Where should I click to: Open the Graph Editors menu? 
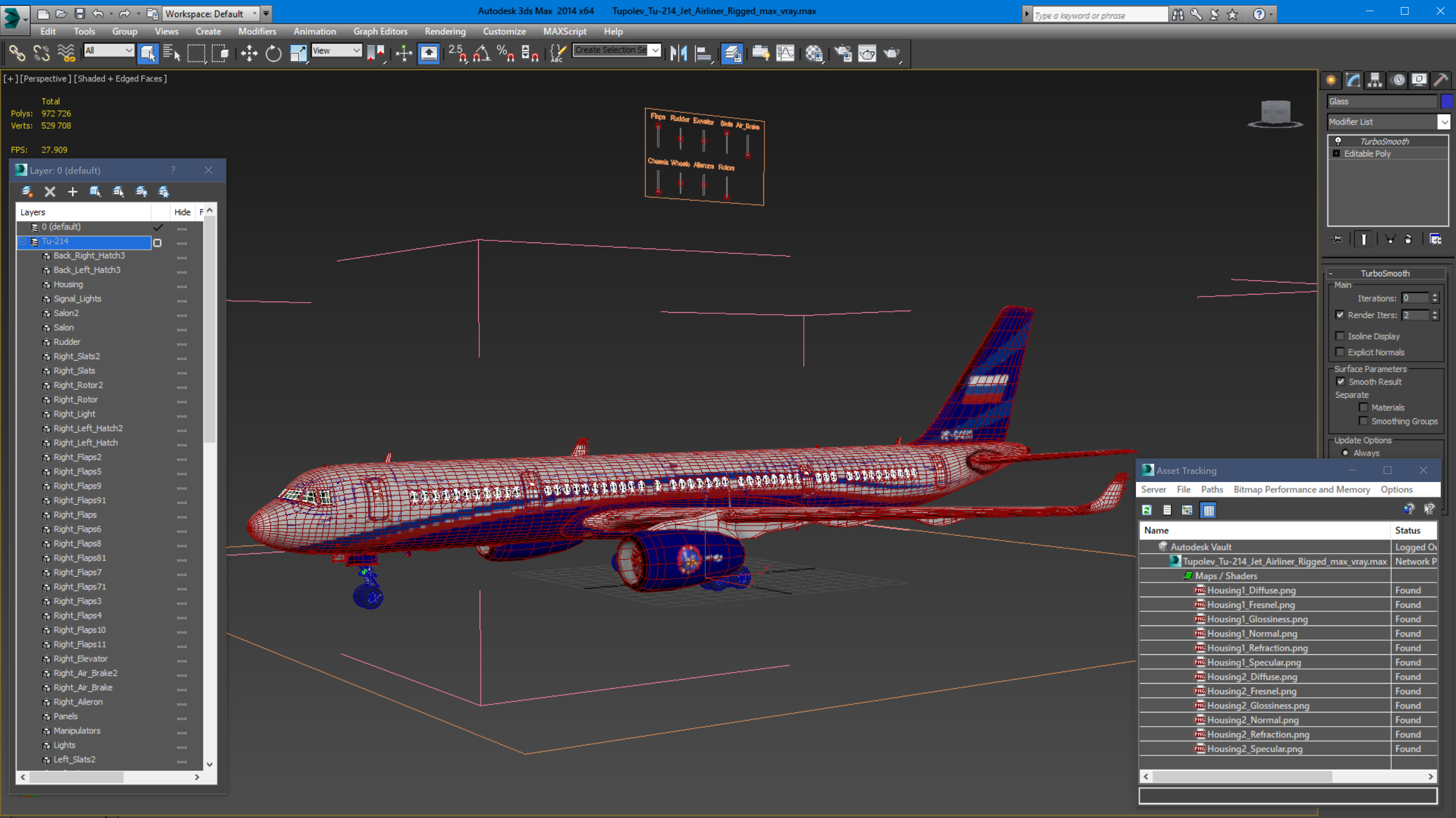[x=380, y=32]
